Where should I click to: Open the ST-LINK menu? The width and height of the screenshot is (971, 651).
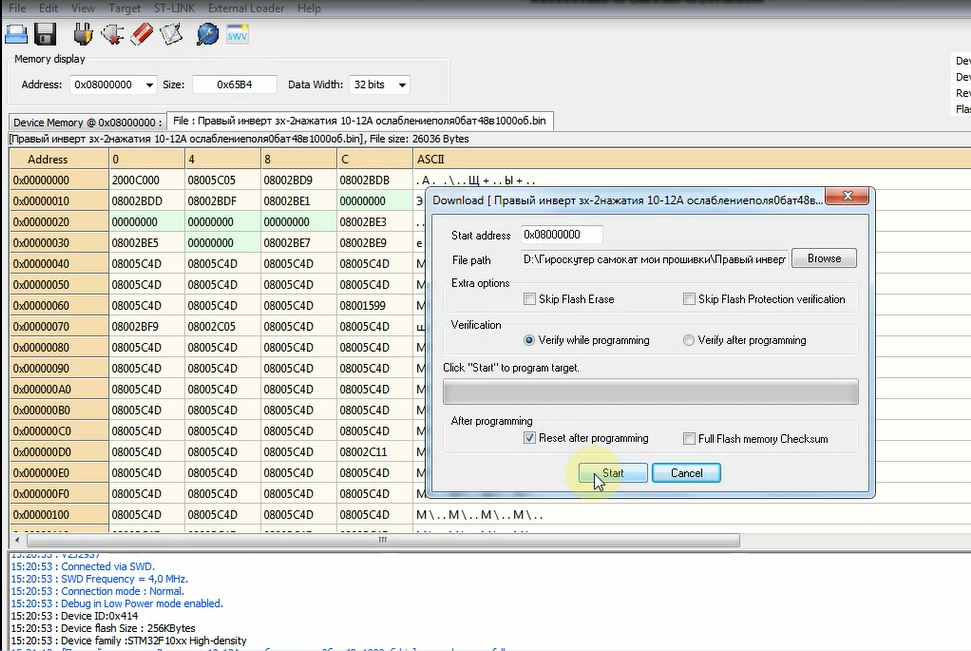click(x=174, y=8)
